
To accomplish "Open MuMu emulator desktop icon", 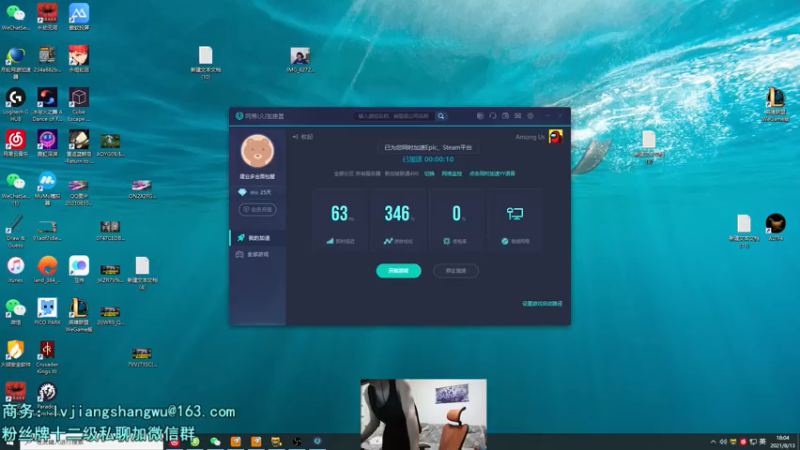I will [47, 188].
